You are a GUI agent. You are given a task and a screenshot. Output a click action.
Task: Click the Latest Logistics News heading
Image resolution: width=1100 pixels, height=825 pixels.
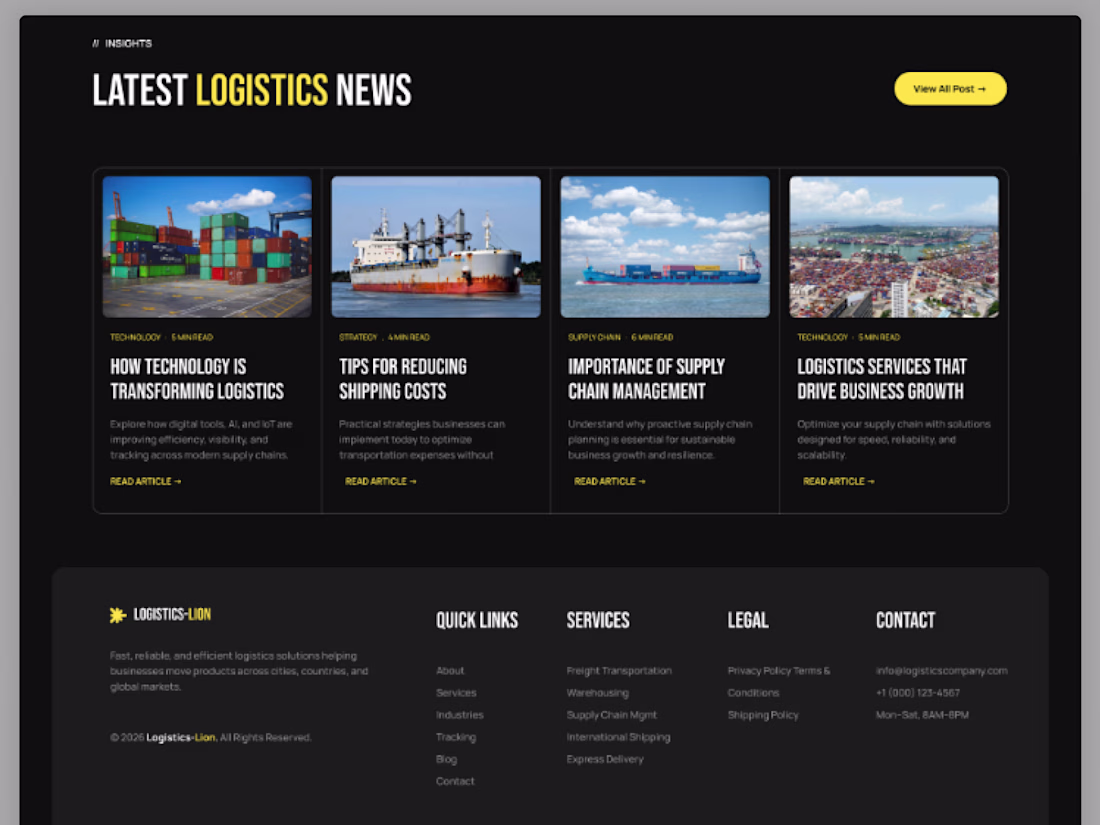pyautogui.click(x=252, y=90)
